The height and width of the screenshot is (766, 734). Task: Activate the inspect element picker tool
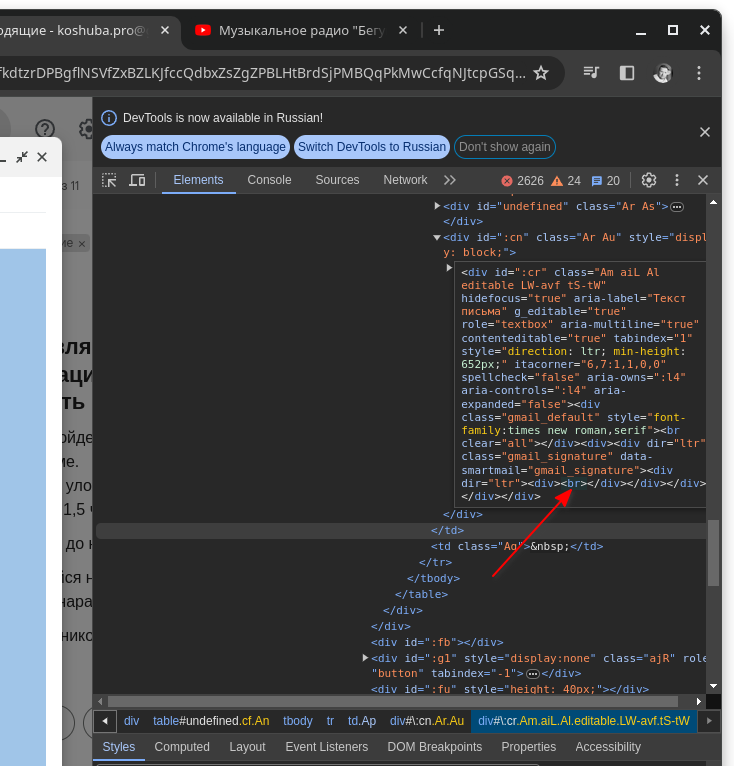coord(109,180)
